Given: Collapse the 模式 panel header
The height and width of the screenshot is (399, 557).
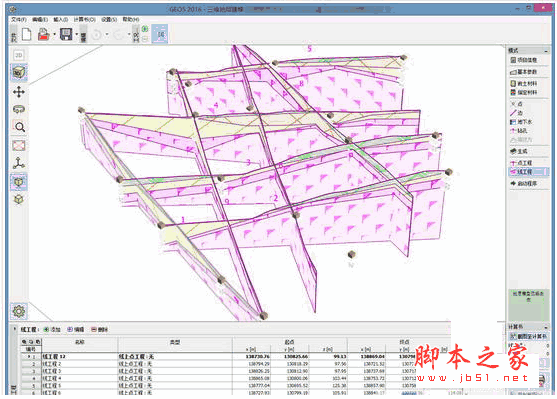Looking at the screenshot, I should click(x=546, y=51).
